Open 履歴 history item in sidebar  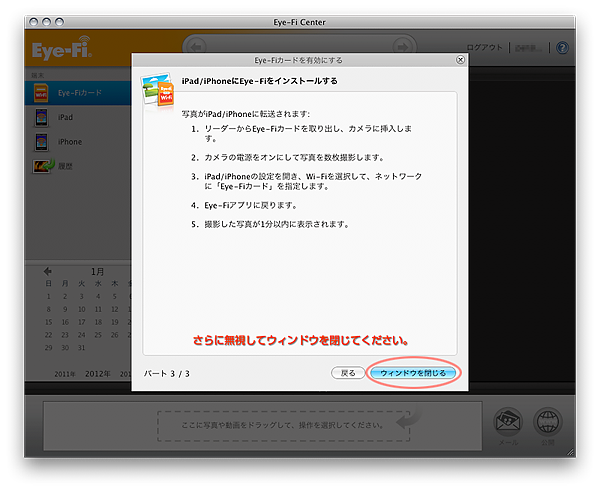pyautogui.click(x=78, y=166)
